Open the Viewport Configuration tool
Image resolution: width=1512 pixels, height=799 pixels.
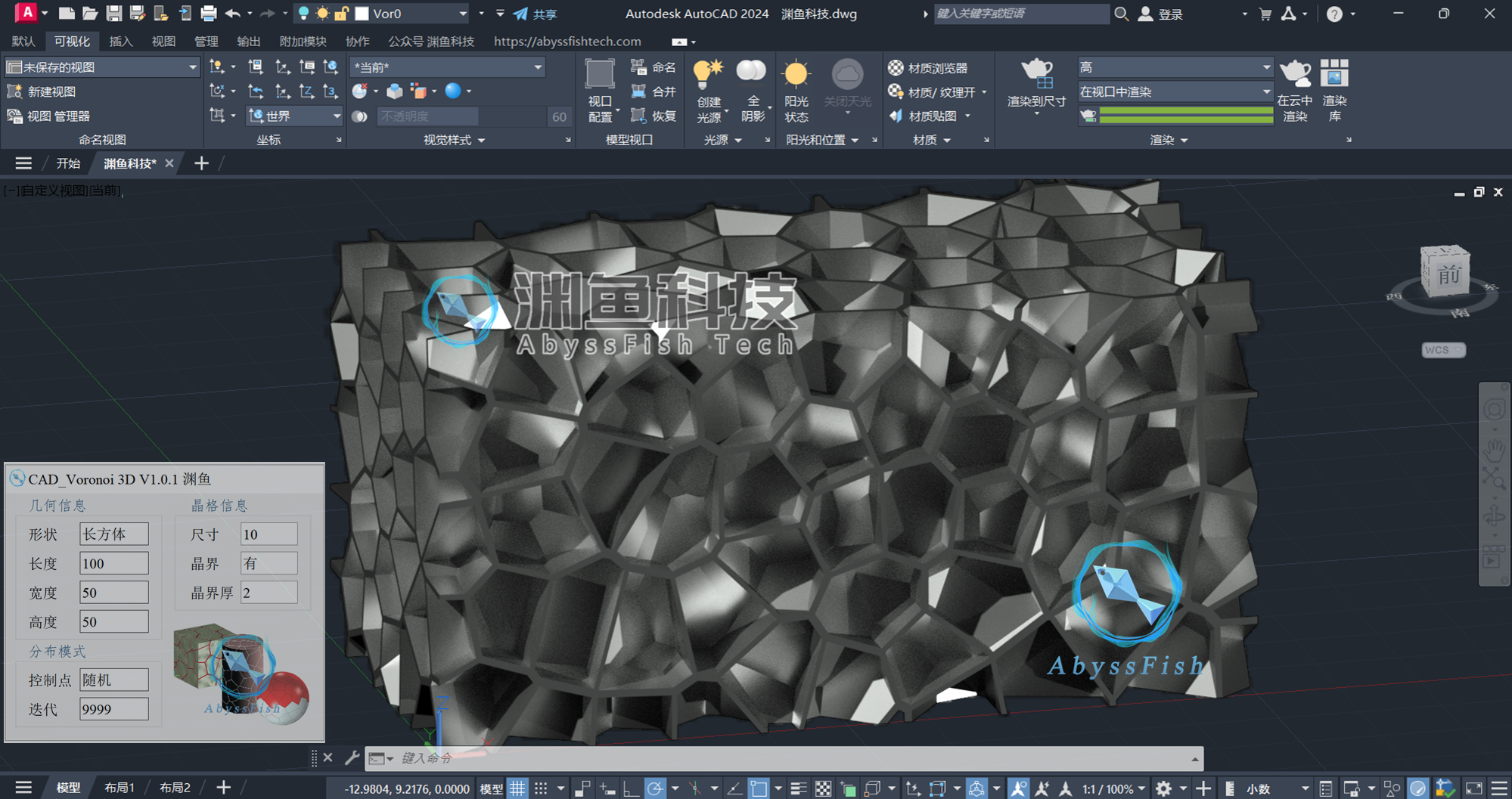[x=600, y=91]
